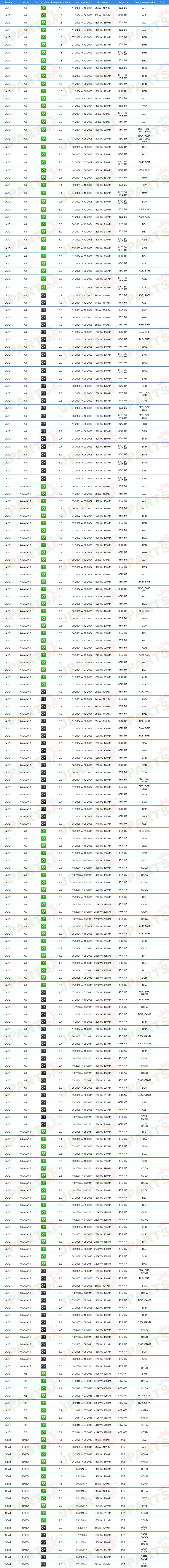The height and width of the screenshot is (1568, 169).
Task: Click the diesel icon in the A4 AVANT row coded AYM
Action: point(43,772)
